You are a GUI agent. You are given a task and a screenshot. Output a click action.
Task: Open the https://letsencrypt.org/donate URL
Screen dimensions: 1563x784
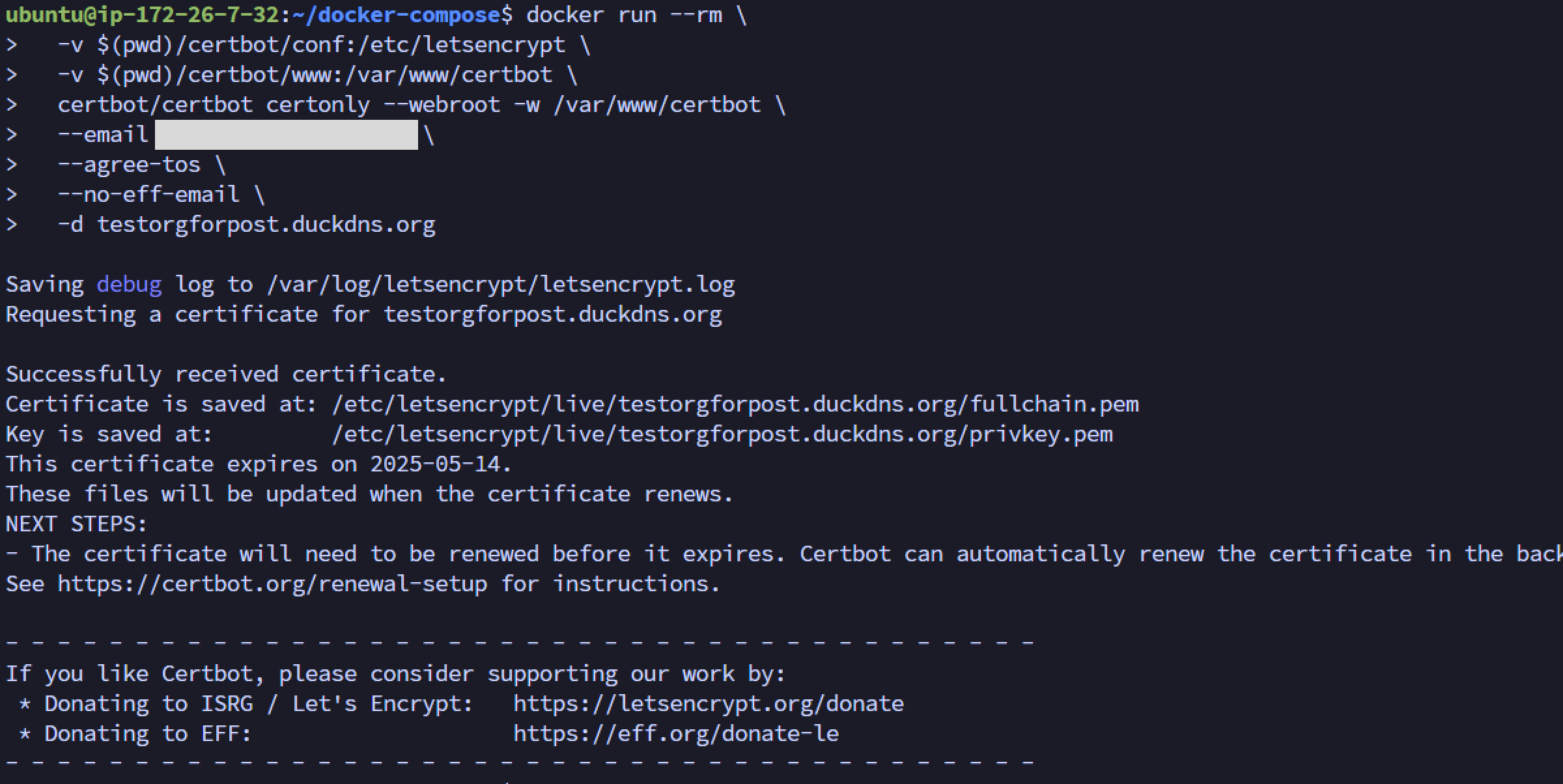click(x=708, y=703)
